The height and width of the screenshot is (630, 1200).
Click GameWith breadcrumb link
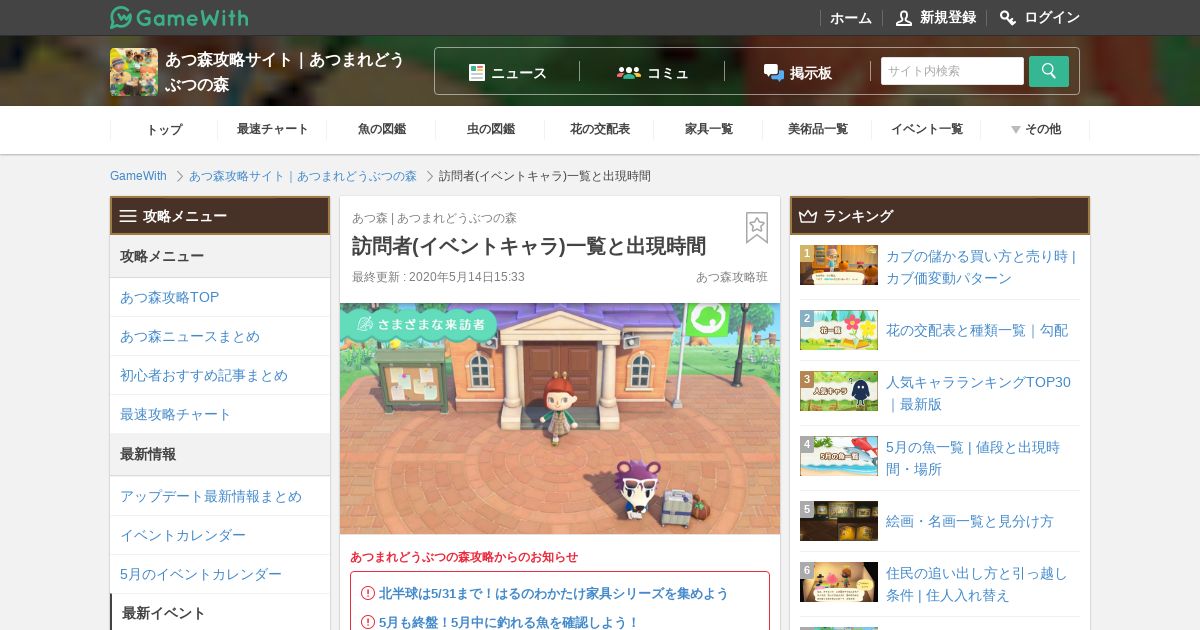tap(138, 176)
